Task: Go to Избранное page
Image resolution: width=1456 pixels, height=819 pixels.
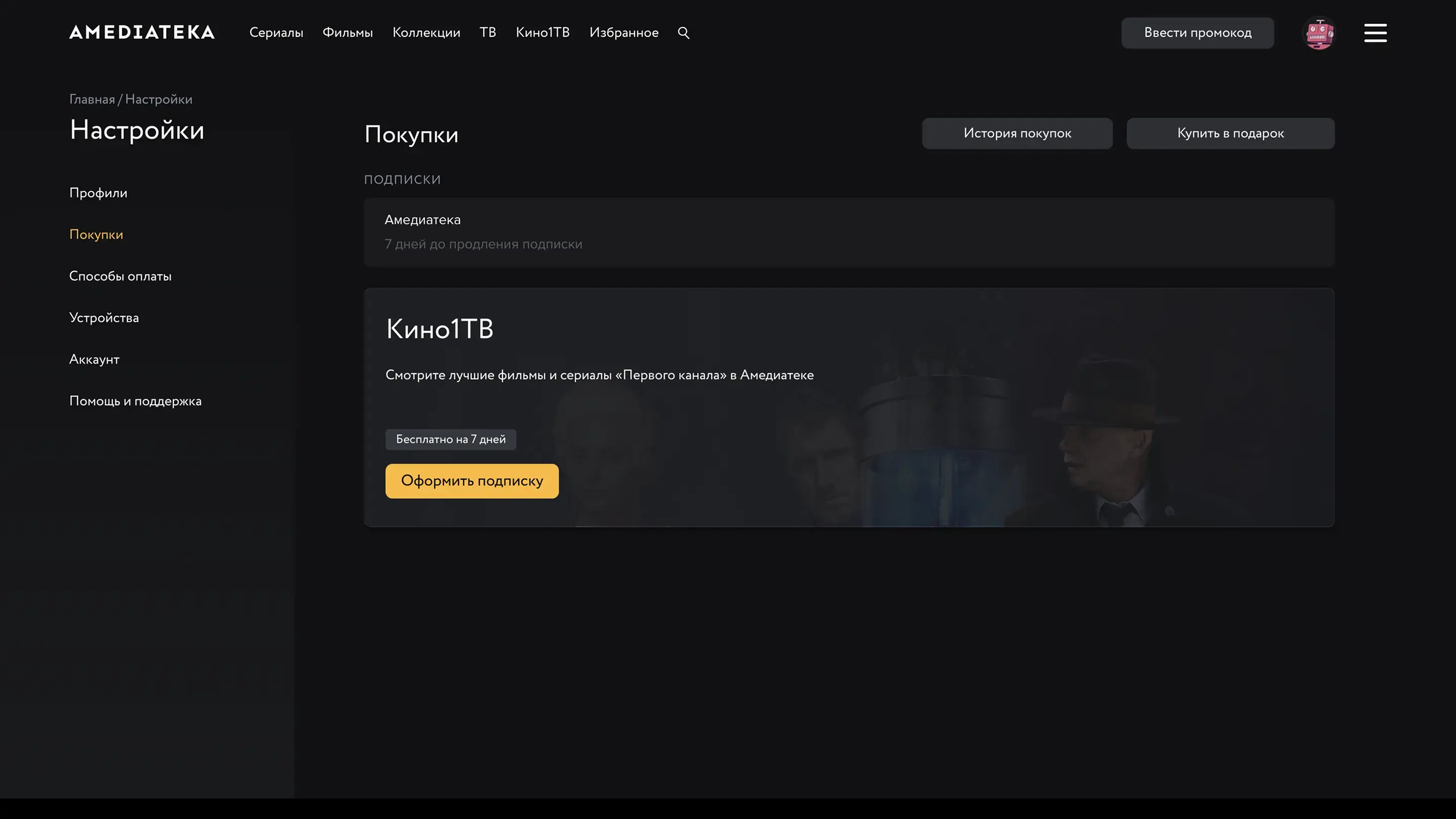Action: [x=623, y=33]
